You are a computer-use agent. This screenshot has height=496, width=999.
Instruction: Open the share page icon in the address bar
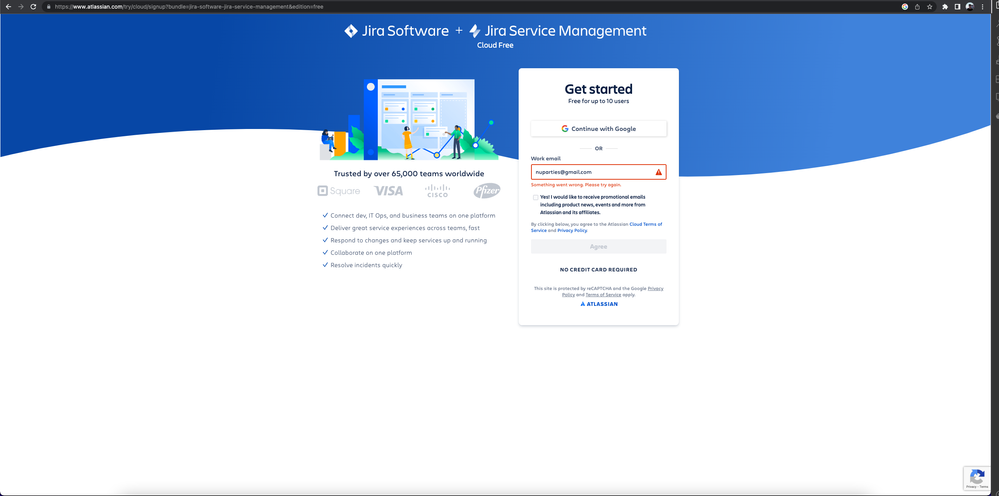917,6
